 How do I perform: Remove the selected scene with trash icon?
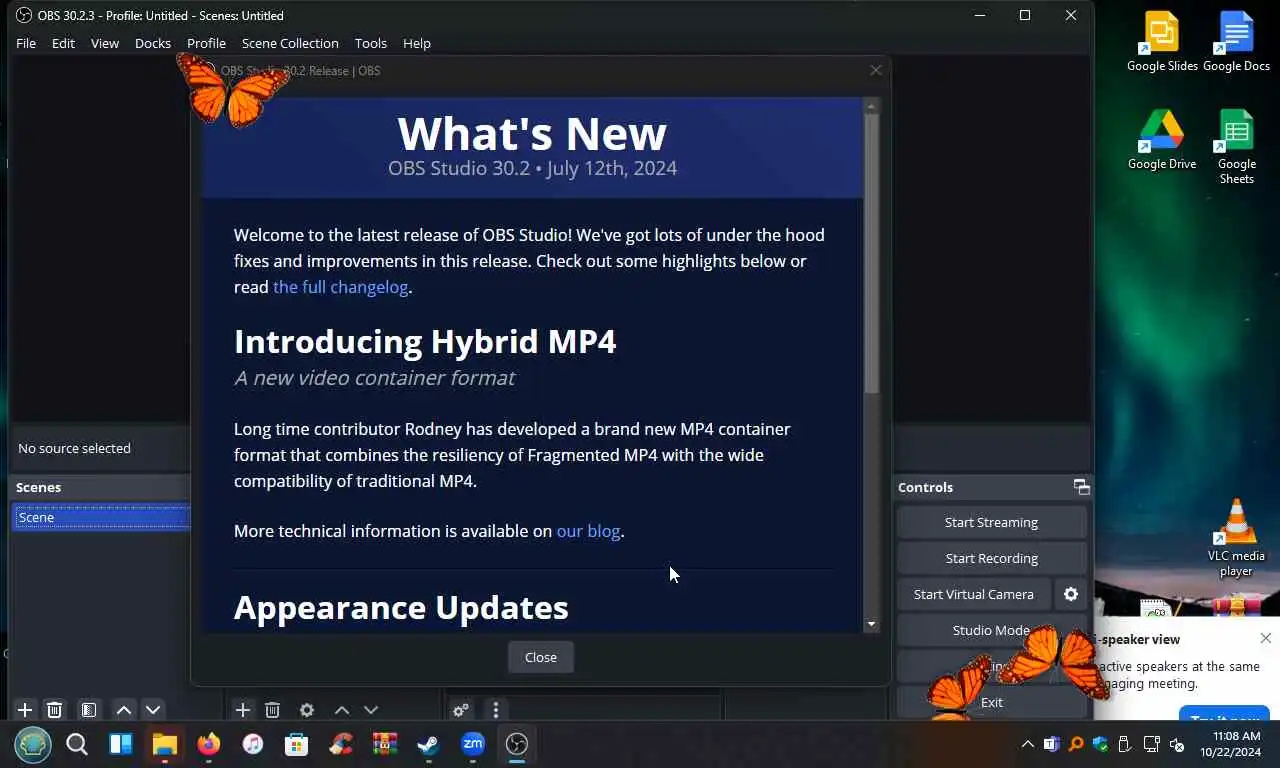tap(55, 710)
